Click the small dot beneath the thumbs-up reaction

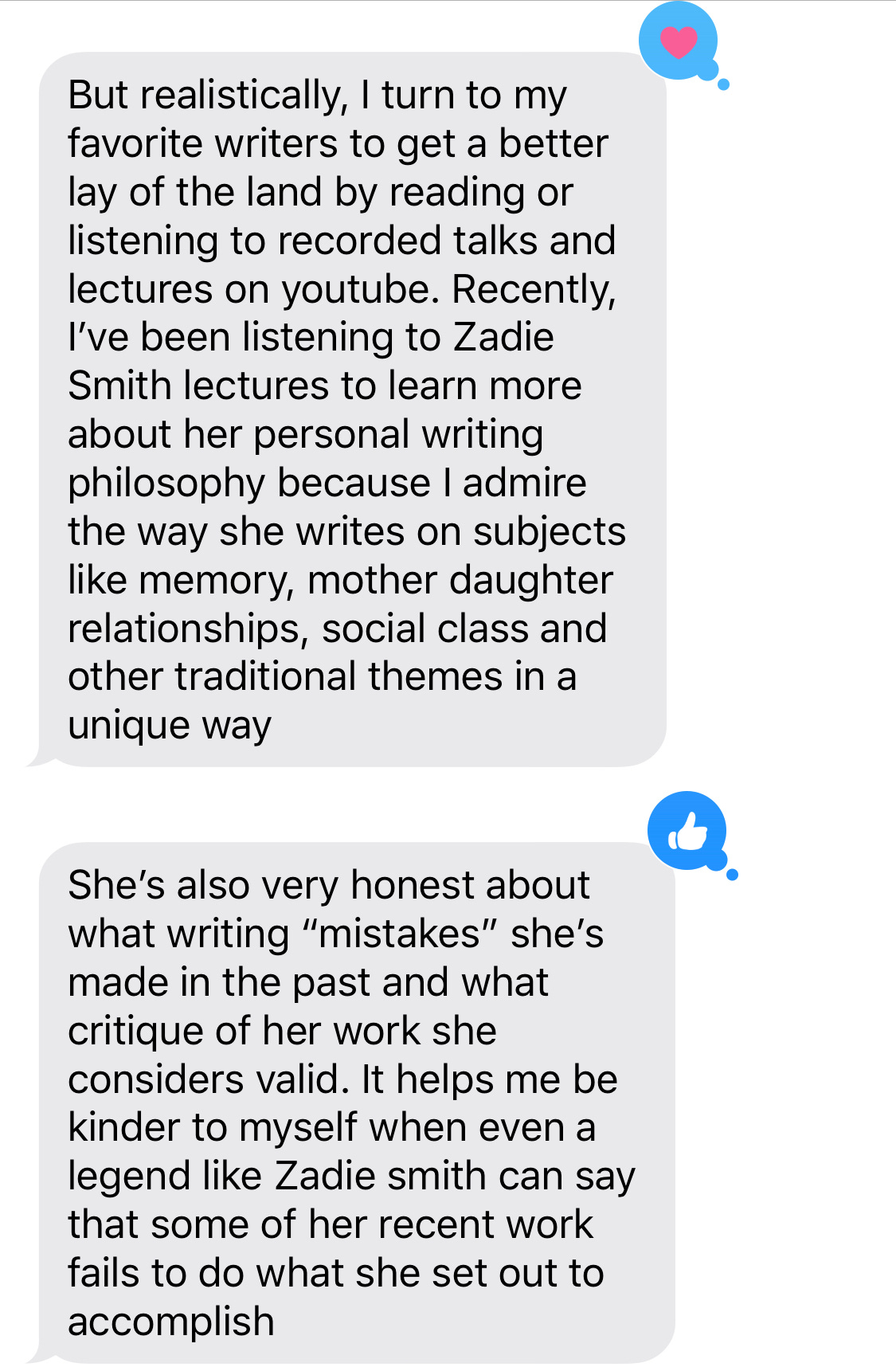click(733, 875)
